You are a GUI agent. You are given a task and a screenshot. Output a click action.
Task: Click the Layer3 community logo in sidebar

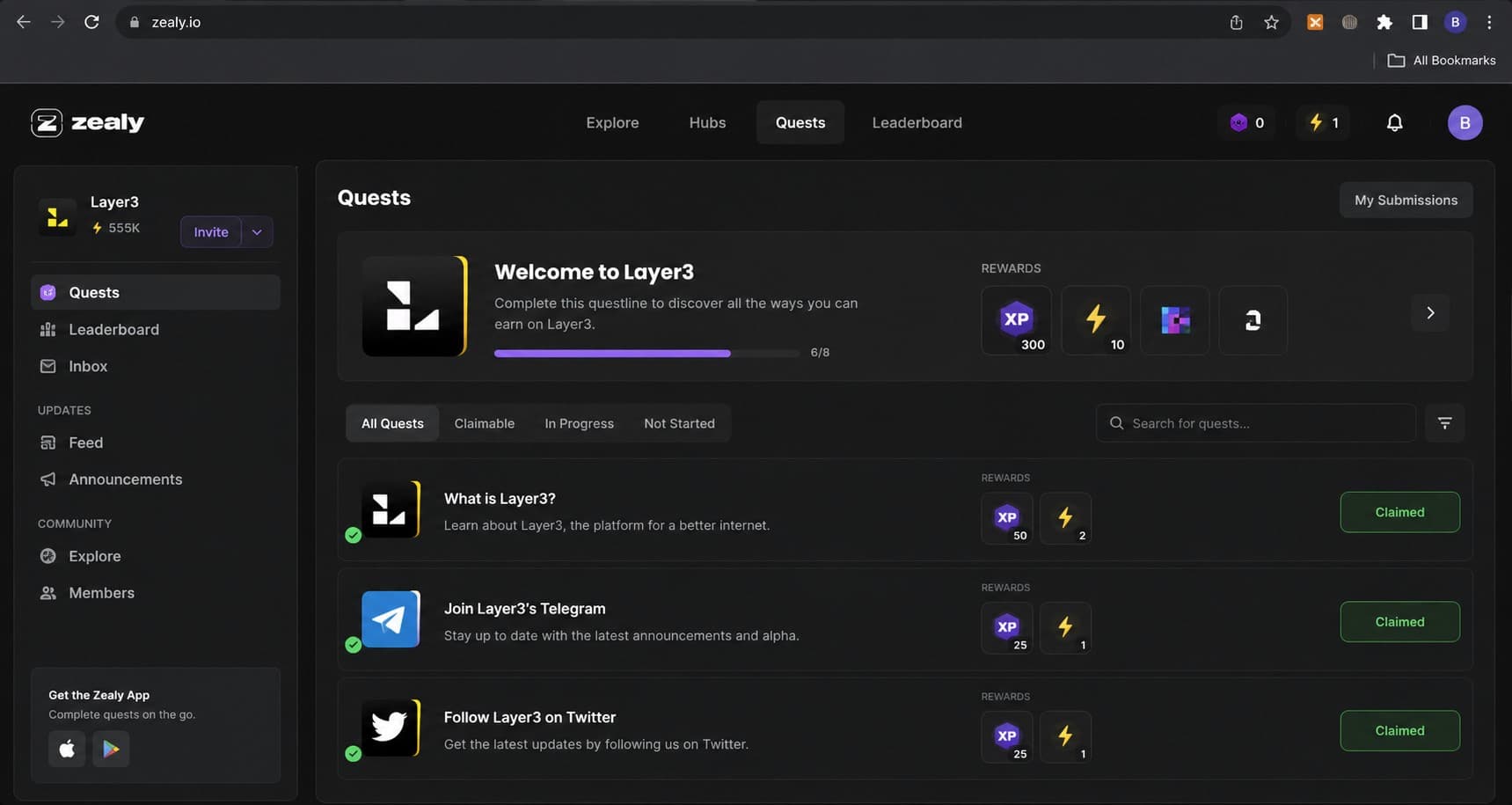(x=57, y=216)
